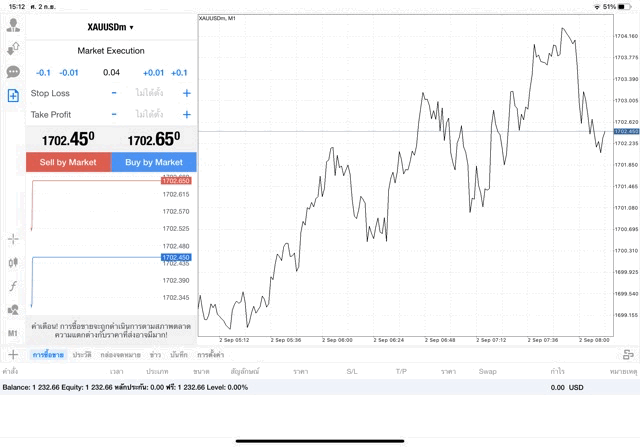The height and width of the screenshot is (447, 640).
Task: Open the chat messages icon
Action: pyautogui.click(x=13, y=72)
